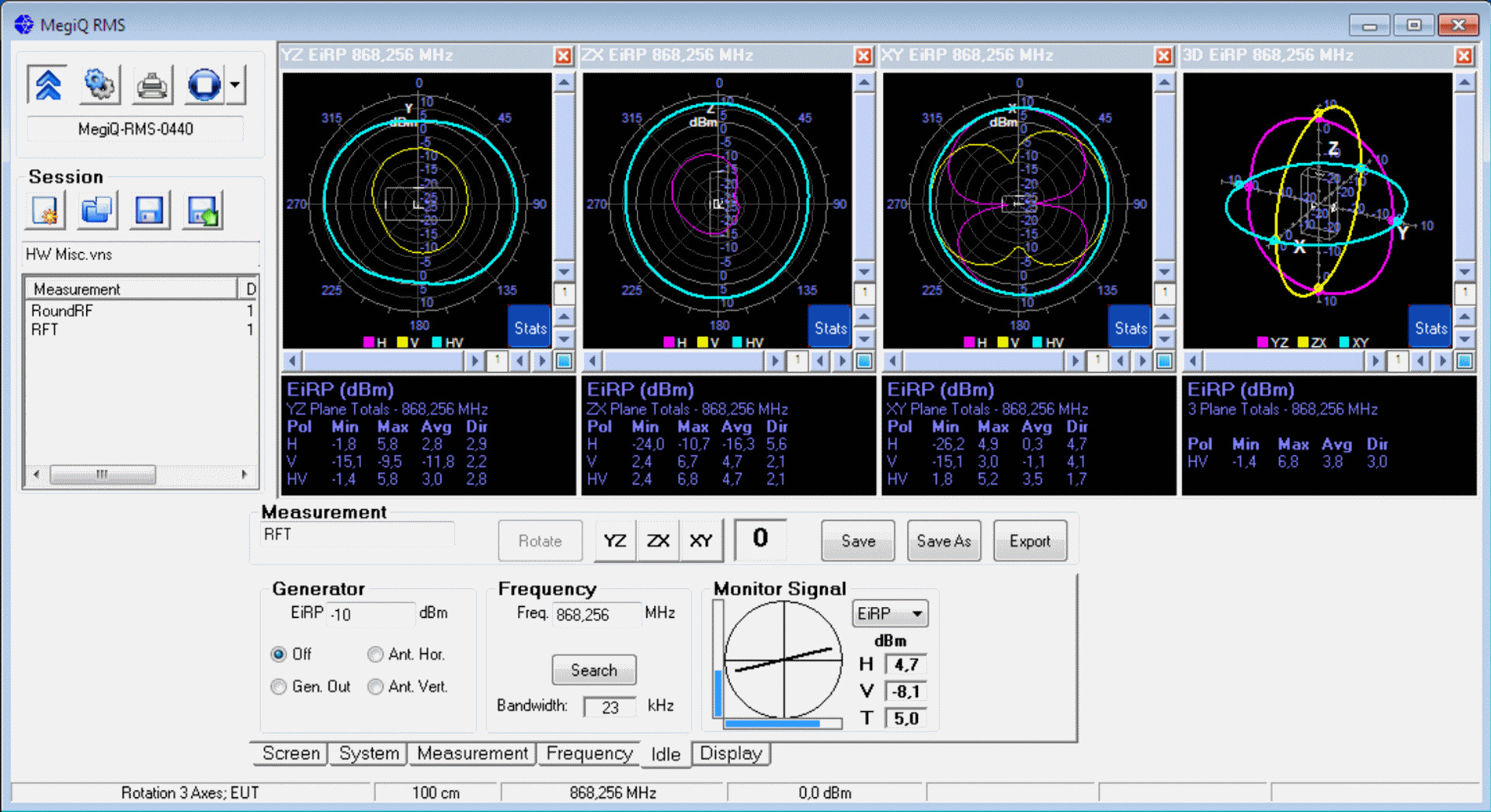Screen dimensions: 1491x812
Task: Click the 3D graph vertical scrollbar up arrow
Action: pos(1465,82)
